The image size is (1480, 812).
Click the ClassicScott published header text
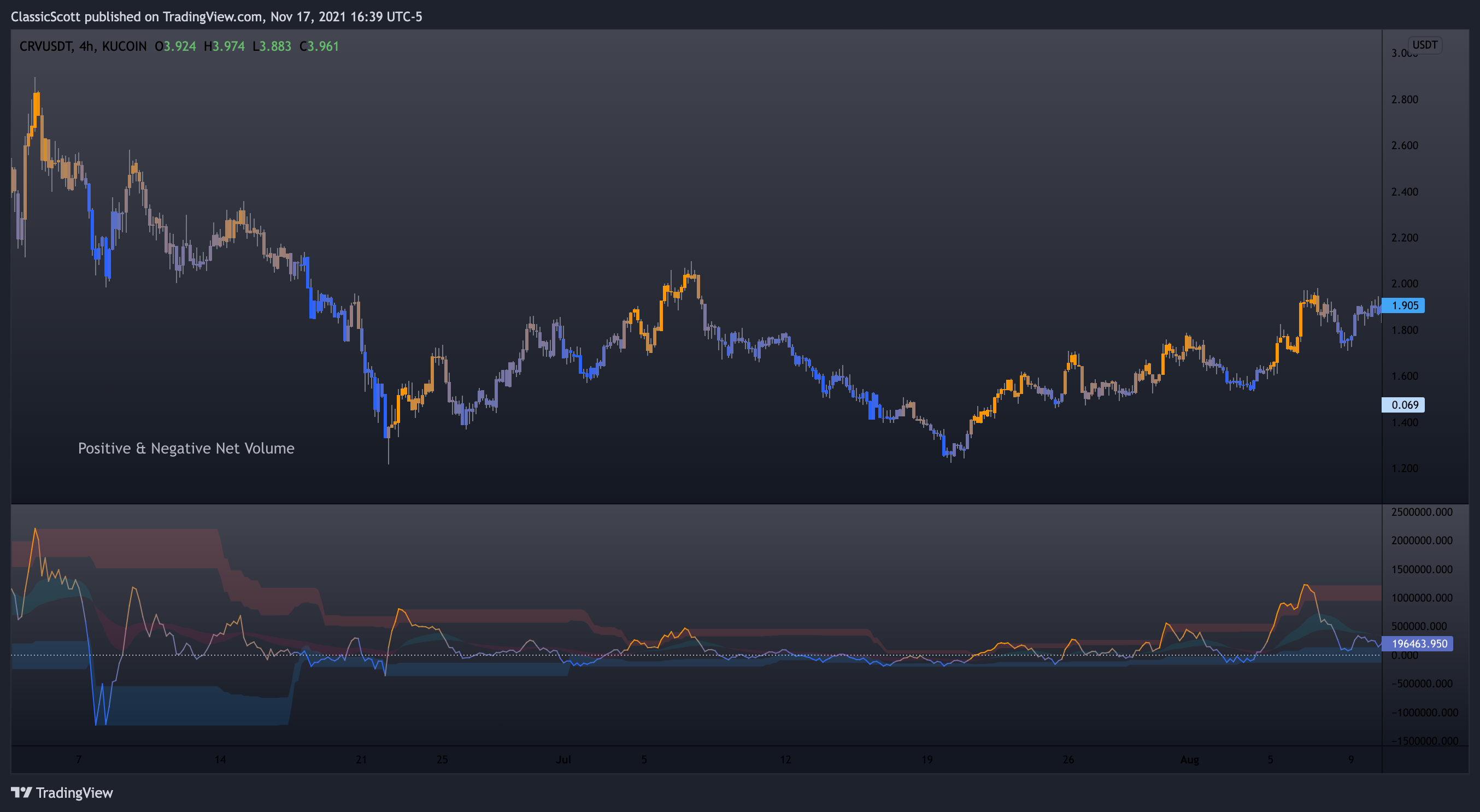(x=216, y=16)
